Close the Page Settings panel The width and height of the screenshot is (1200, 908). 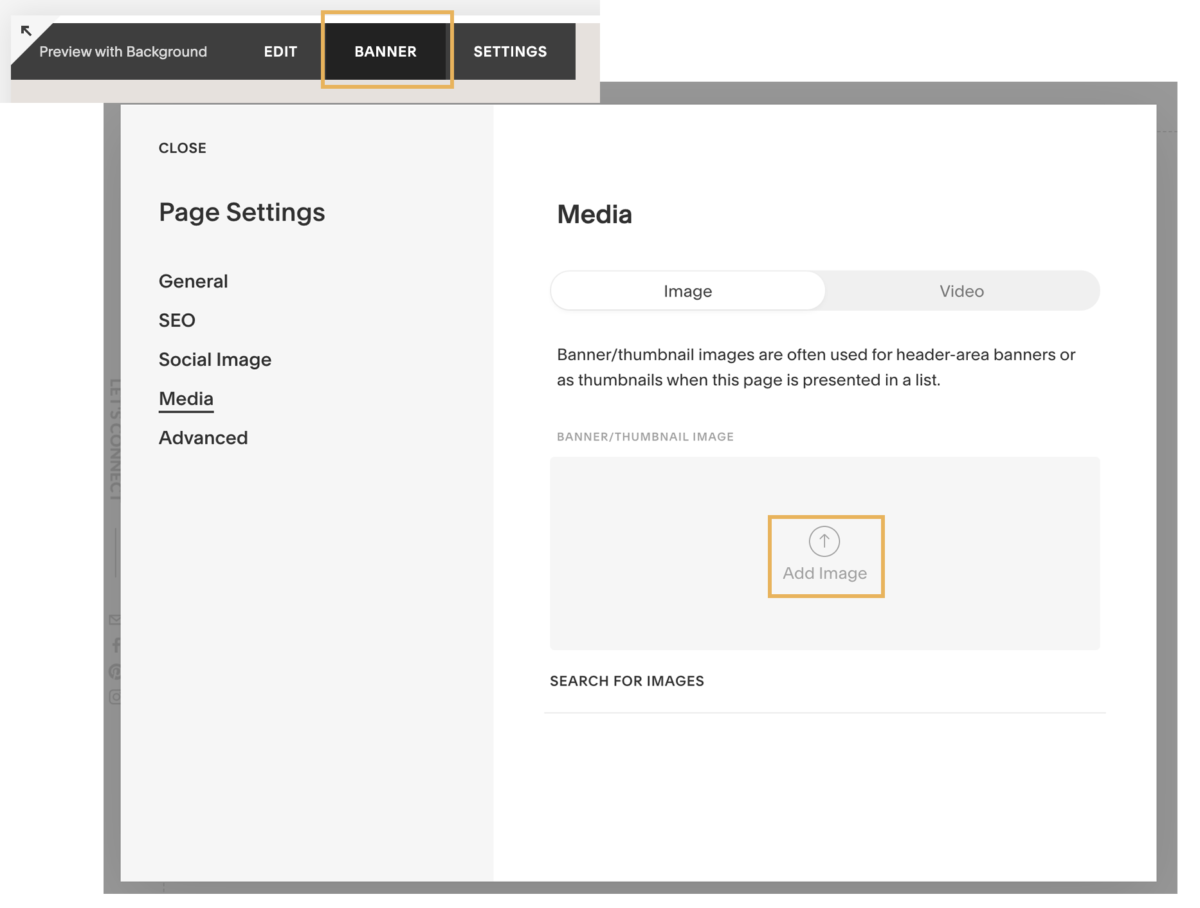coord(182,148)
